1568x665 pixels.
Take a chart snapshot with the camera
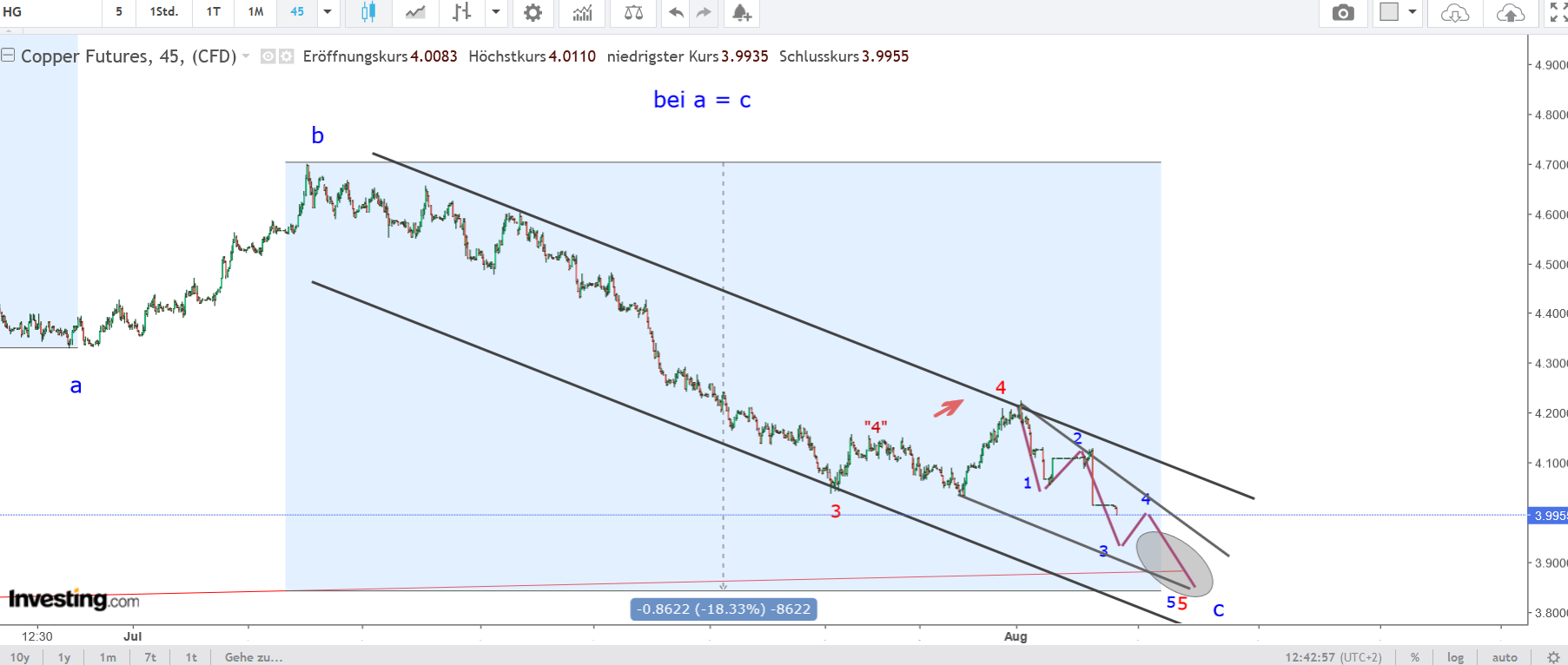(1343, 12)
